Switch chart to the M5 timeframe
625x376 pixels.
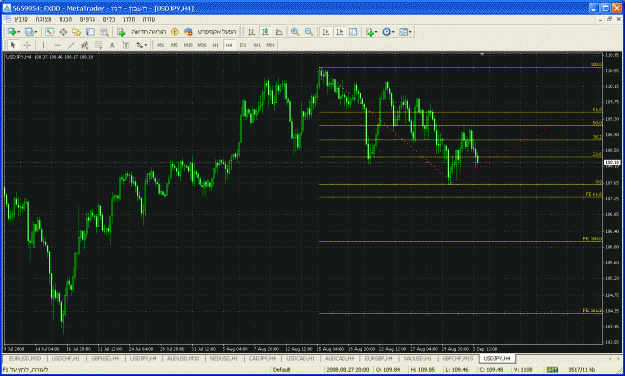tap(174, 45)
